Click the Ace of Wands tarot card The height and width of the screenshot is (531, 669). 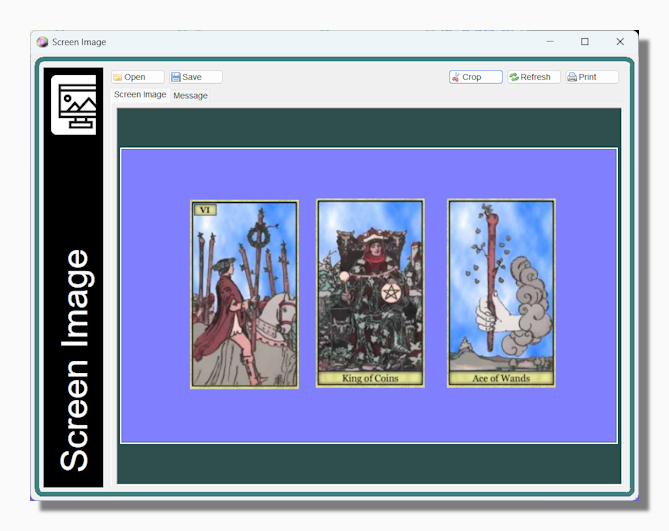pos(501,293)
